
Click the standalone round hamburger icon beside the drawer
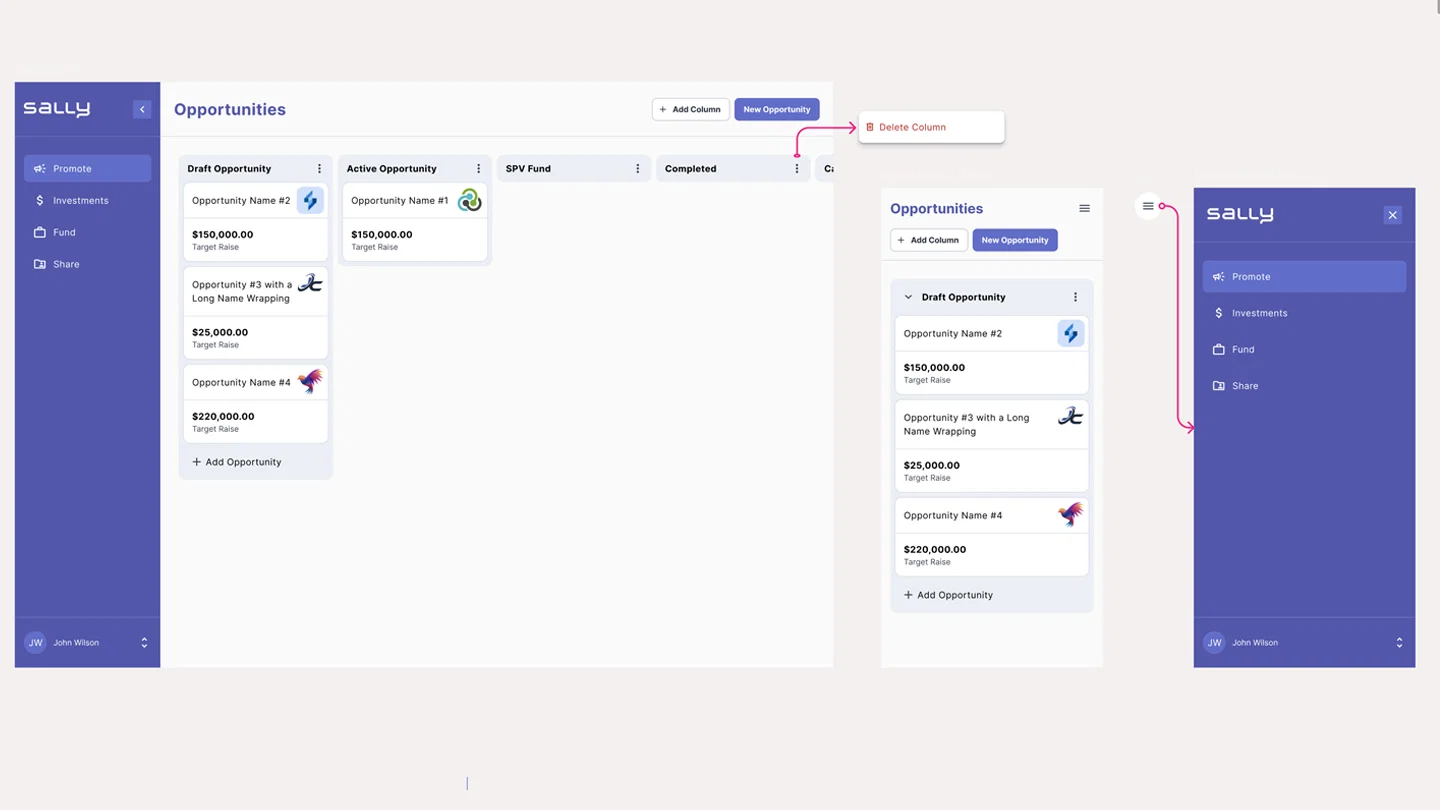click(x=1148, y=206)
